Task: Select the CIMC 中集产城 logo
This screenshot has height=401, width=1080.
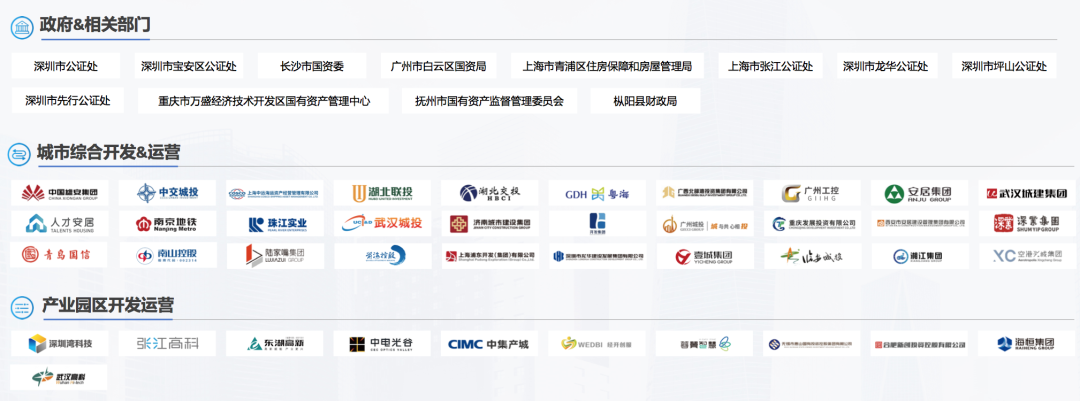Action: coord(490,343)
